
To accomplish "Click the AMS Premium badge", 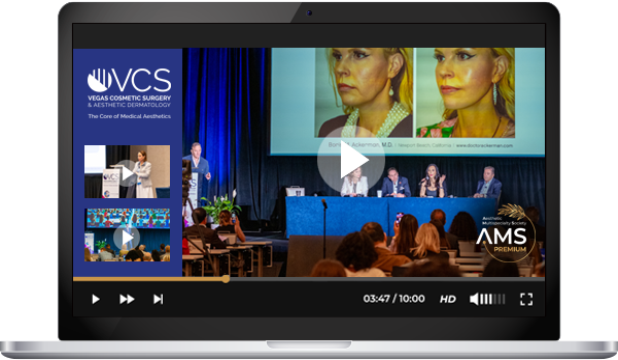I will 504,234.
